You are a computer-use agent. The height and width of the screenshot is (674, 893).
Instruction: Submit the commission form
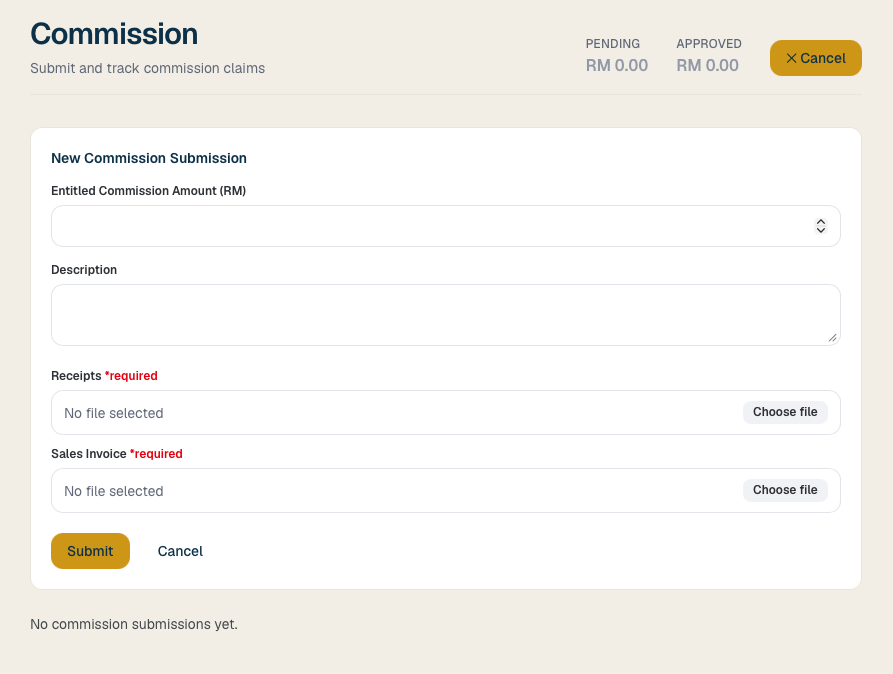(x=91, y=551)
